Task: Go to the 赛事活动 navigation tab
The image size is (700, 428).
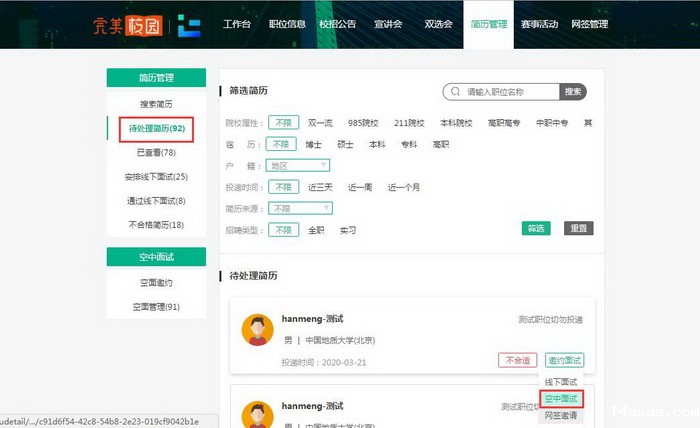Action: click(539, 23)
